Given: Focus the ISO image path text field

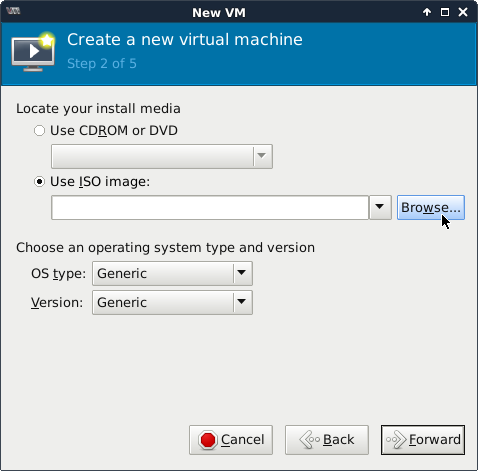Looking at the screenshot, I should 210,207.
